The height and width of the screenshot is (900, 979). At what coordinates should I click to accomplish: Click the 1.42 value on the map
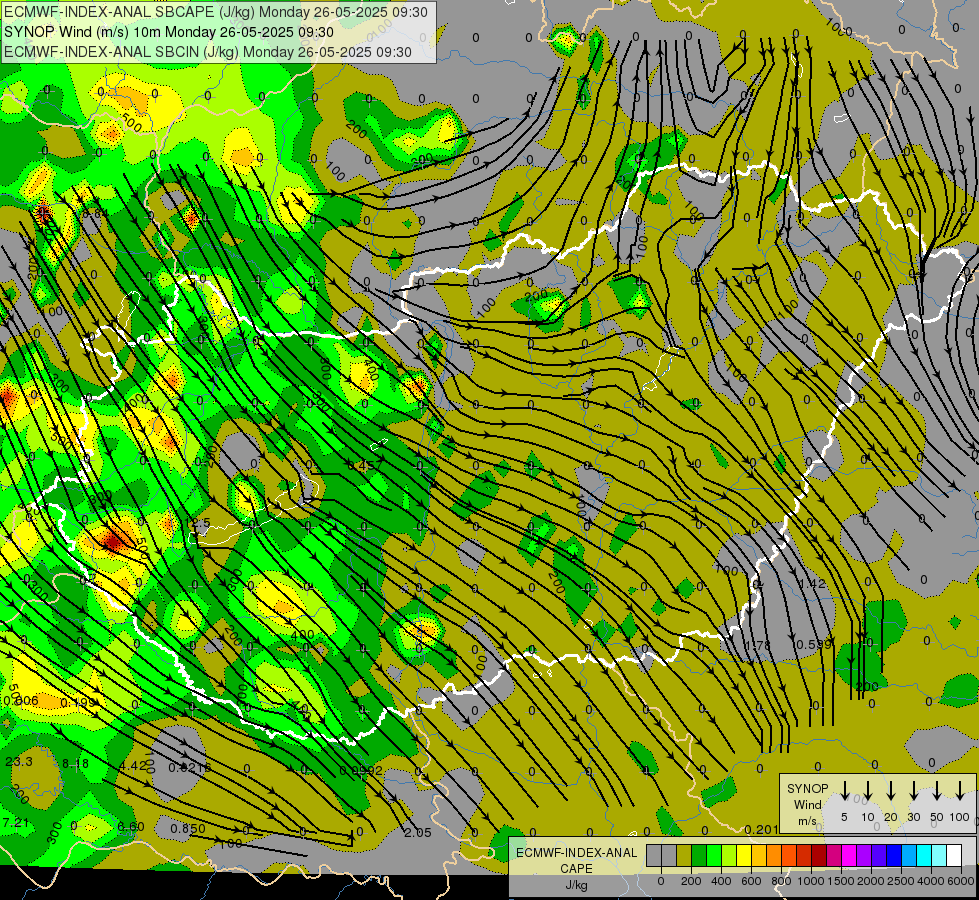812,583
